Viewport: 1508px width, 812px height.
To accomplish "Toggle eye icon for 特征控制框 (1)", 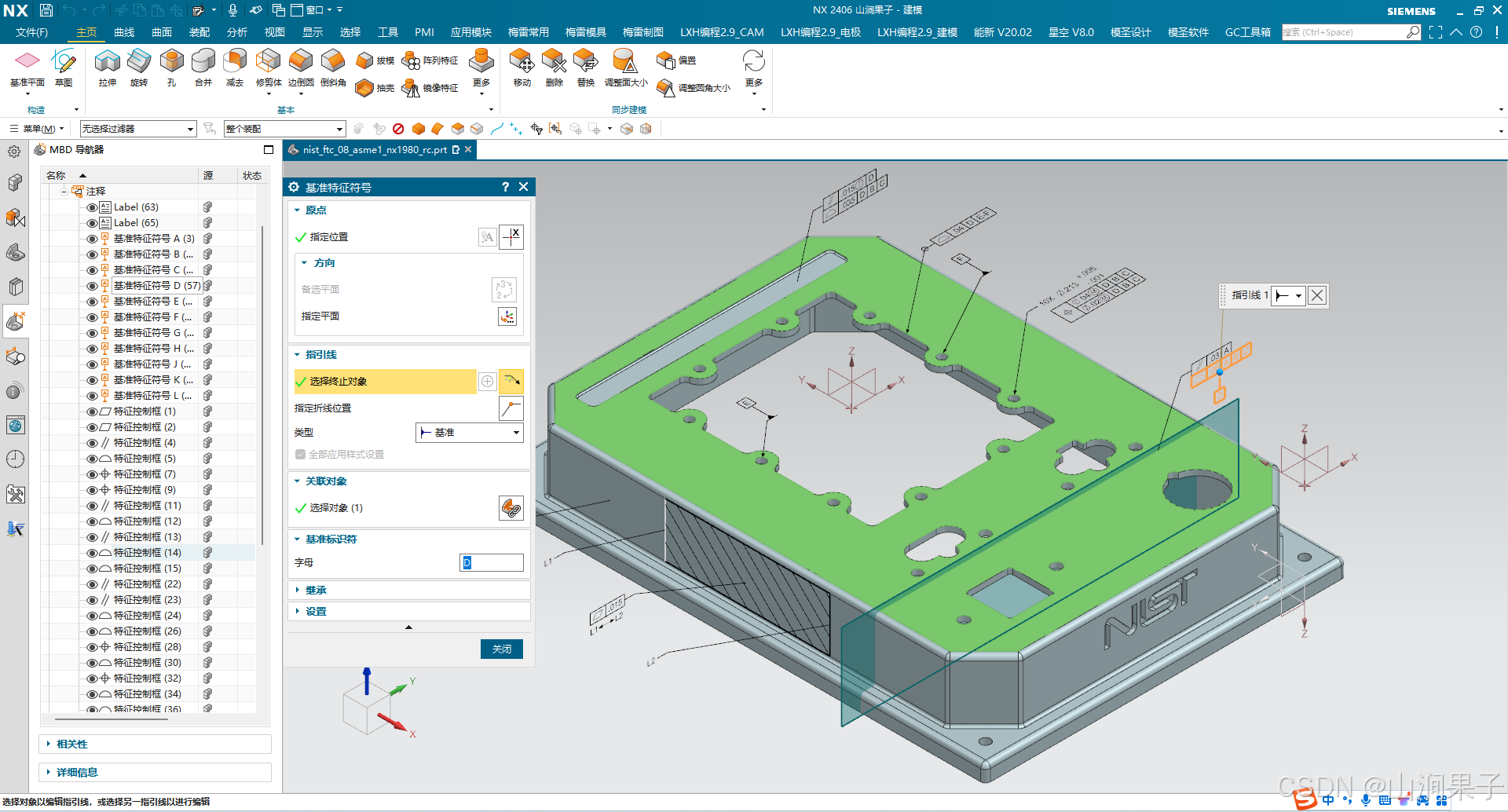I will [92, 411].
